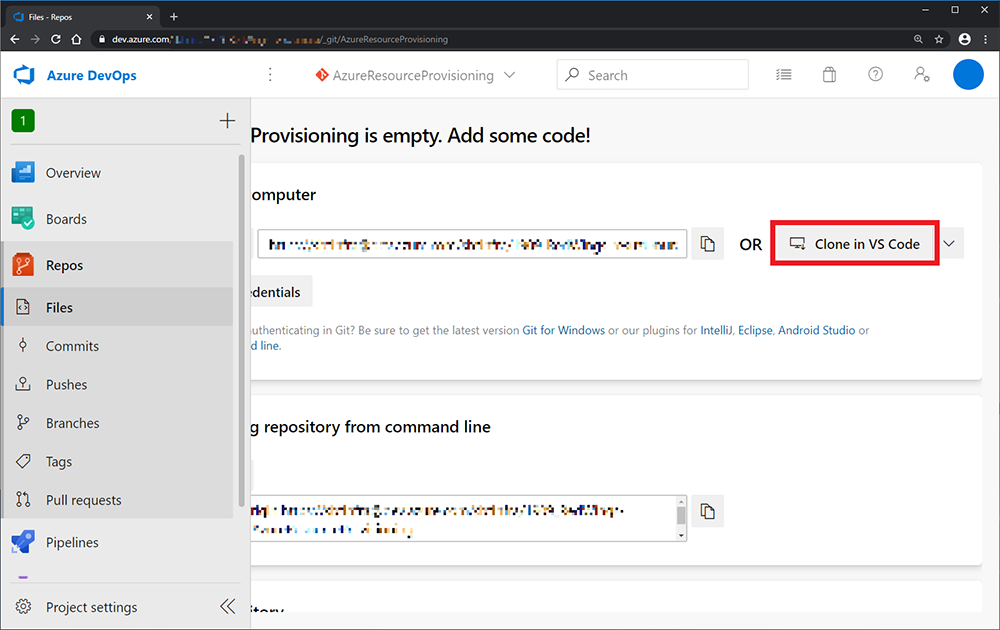Go to browser home page
This screenshot has height=630, width=1000.
(x=77, y=40)
